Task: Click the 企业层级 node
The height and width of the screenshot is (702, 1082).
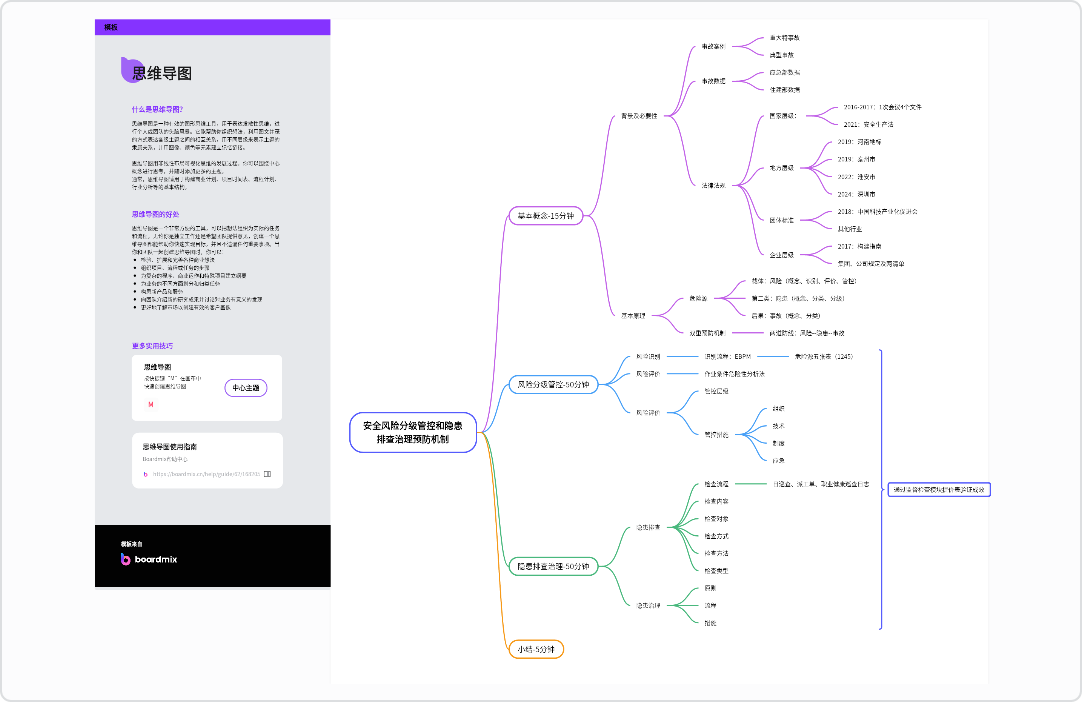Action: click(782, 255)
